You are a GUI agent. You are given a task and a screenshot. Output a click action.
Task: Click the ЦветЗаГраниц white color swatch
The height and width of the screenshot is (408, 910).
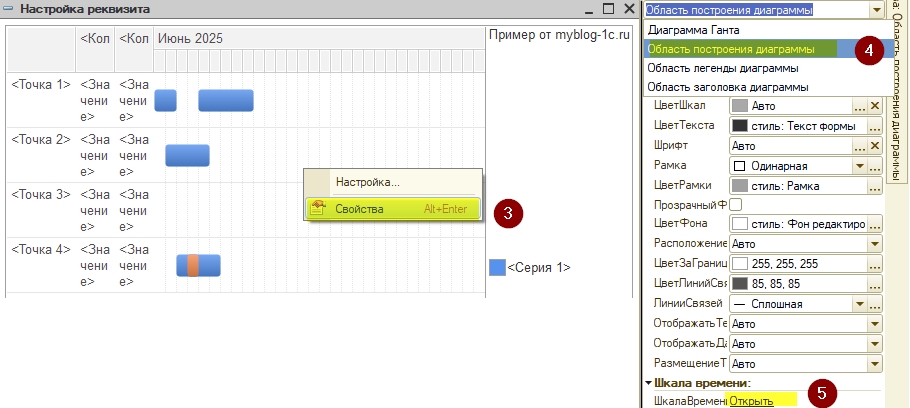coord(739,263)
